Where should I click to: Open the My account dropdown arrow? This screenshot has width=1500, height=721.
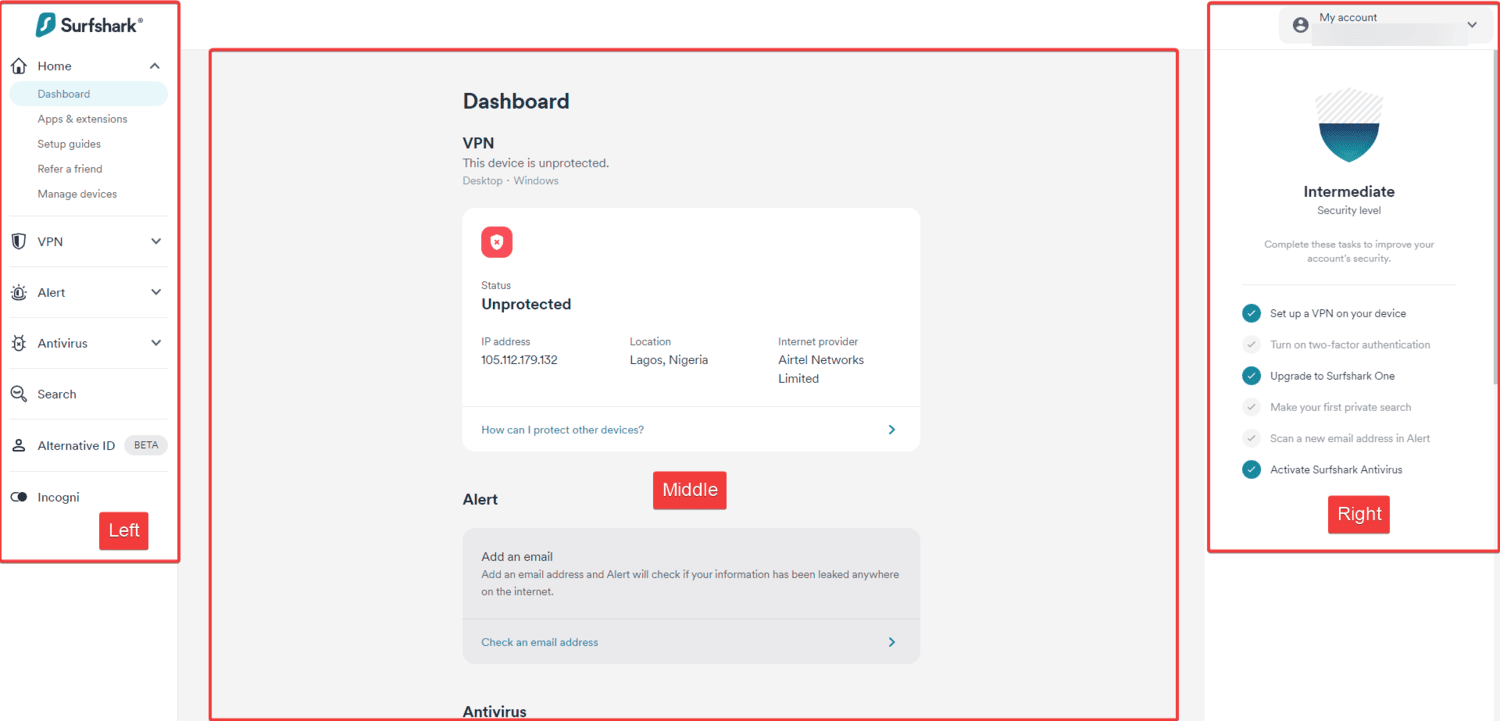point(1472,25)
